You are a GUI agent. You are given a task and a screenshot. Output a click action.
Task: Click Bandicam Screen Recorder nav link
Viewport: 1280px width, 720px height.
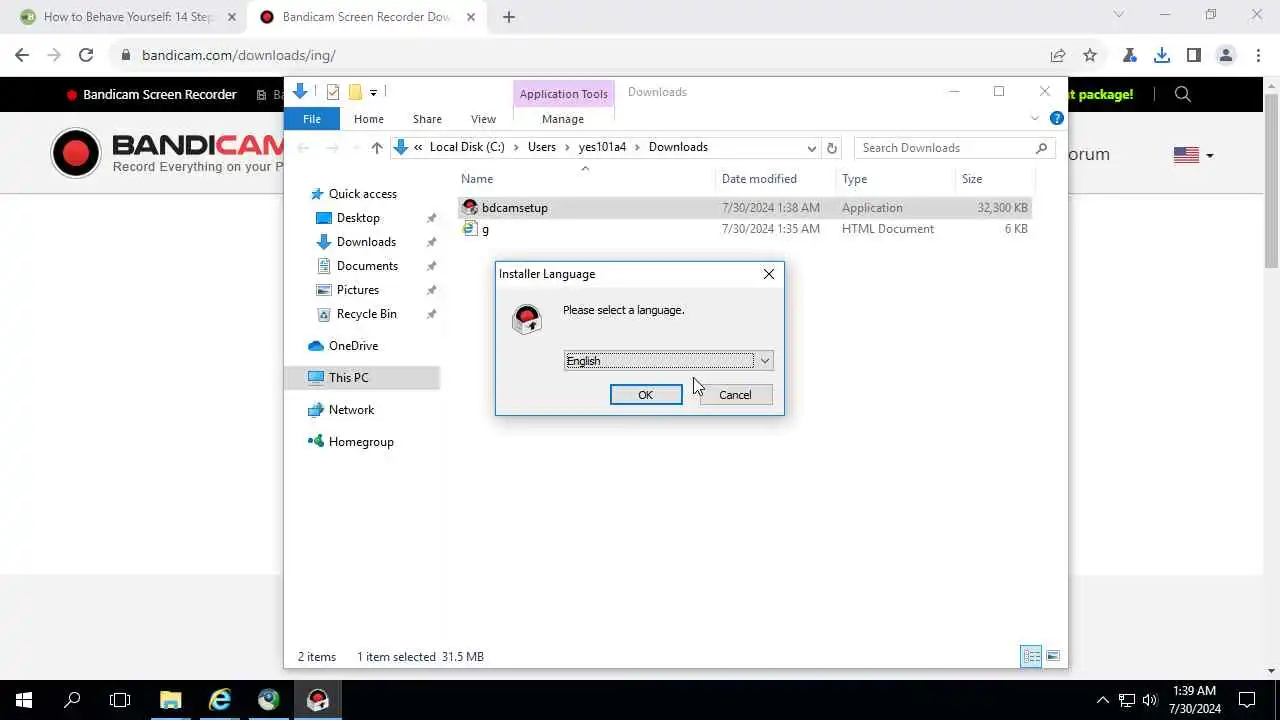(x=152, y=94)
